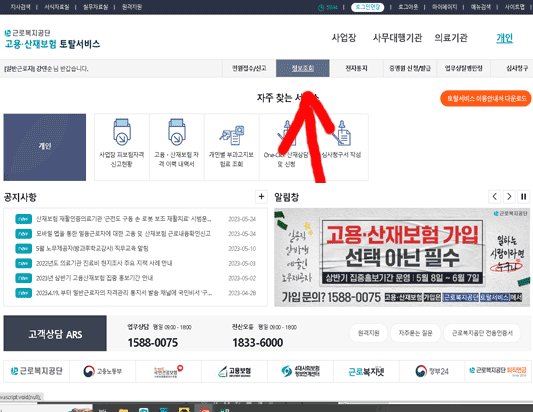
Task: Open the 개인별 부과고지보험료 조회 shortcut icon
Action: click(231, 135)
